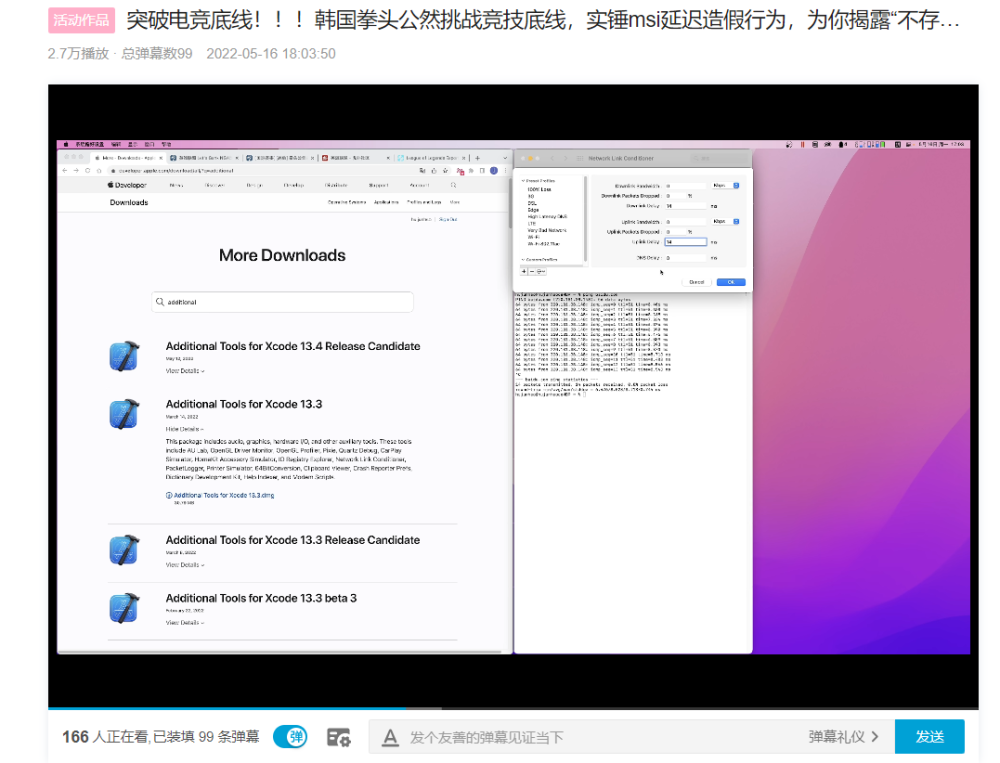Screen dimensions: 1000x763
Task: Toggle the danmaku (弹) switch
Action: coord(290,737)
